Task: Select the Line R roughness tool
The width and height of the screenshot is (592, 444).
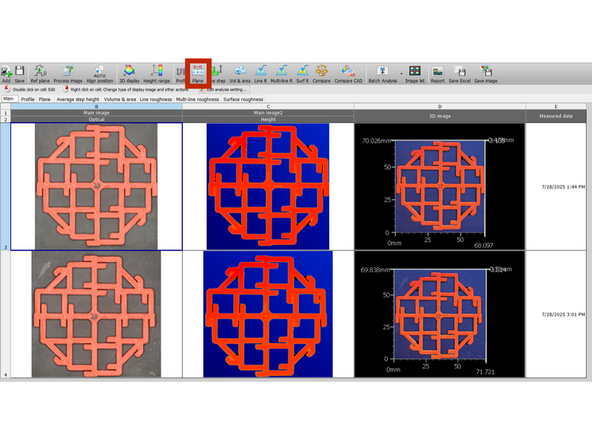Action: [x=261, y=74]
